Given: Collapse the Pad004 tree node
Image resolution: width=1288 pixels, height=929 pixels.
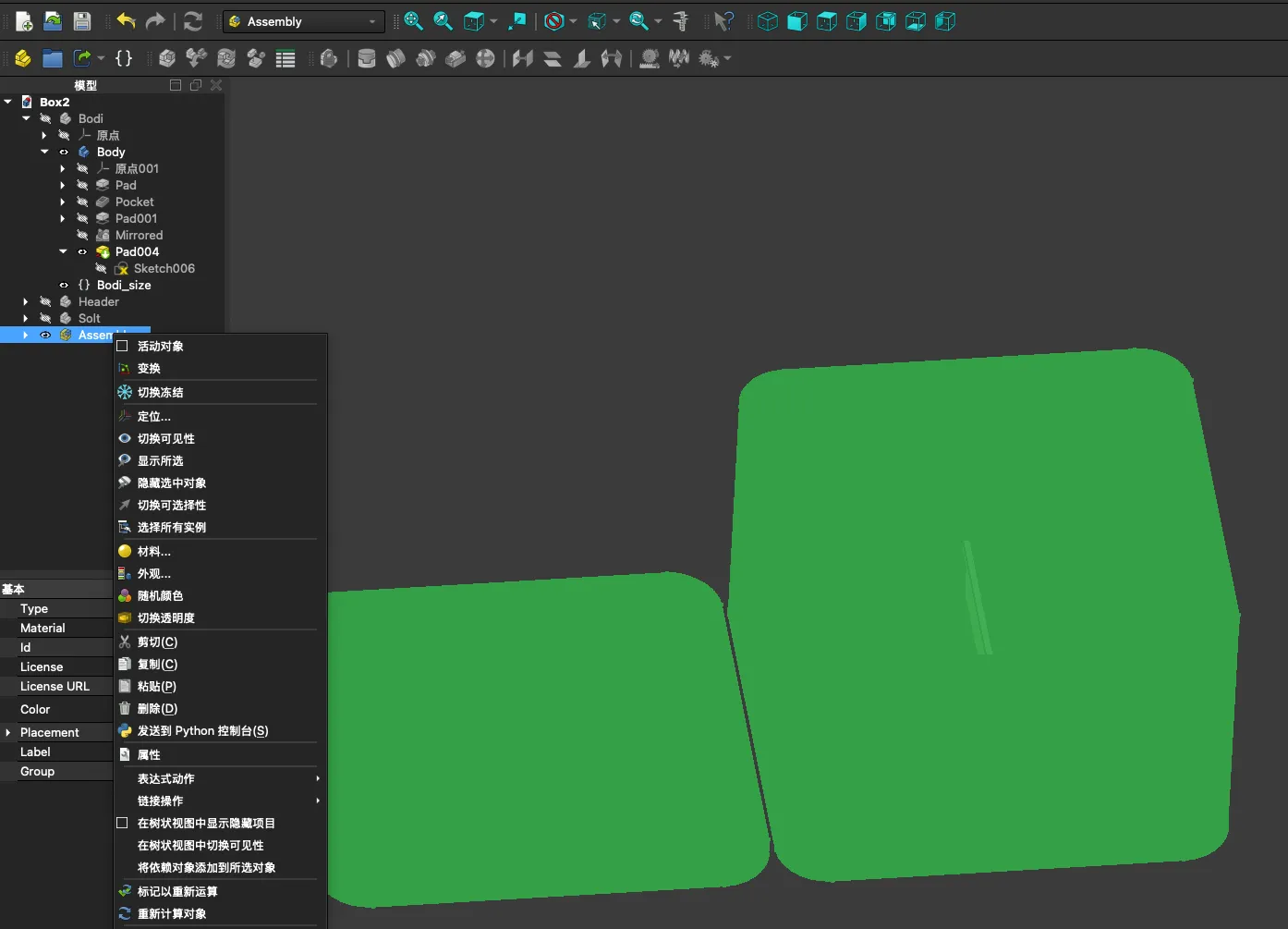Looking at the screenshot, I should 63,251.
